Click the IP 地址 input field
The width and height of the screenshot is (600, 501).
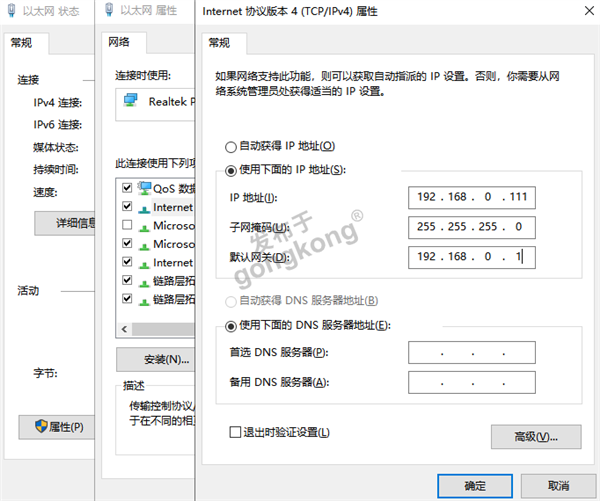[x=472, y=197]
